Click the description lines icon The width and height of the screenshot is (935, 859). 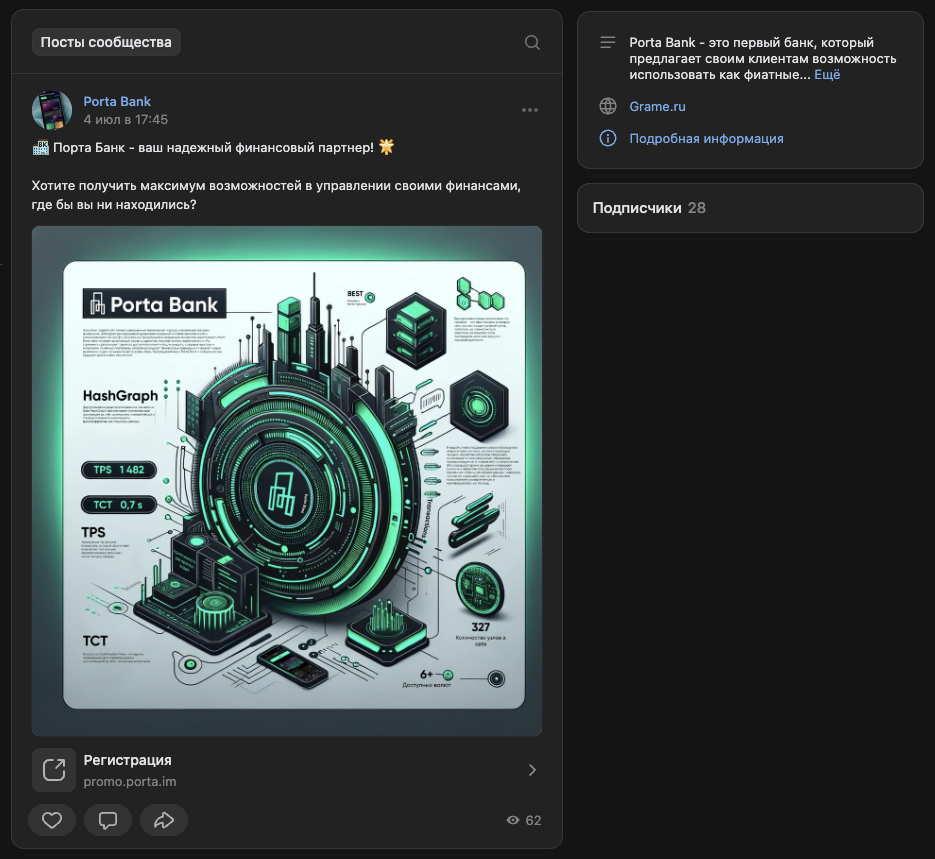pos(607,43)
